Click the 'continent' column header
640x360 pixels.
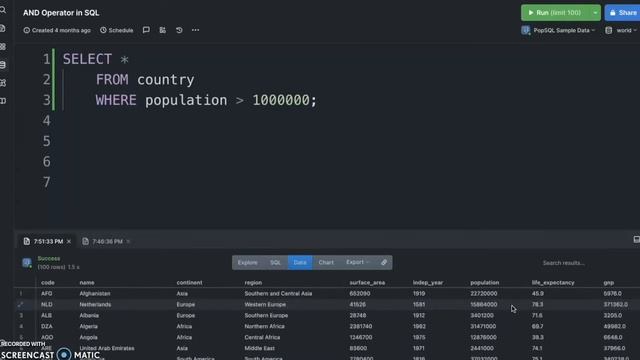coord(189,282)
